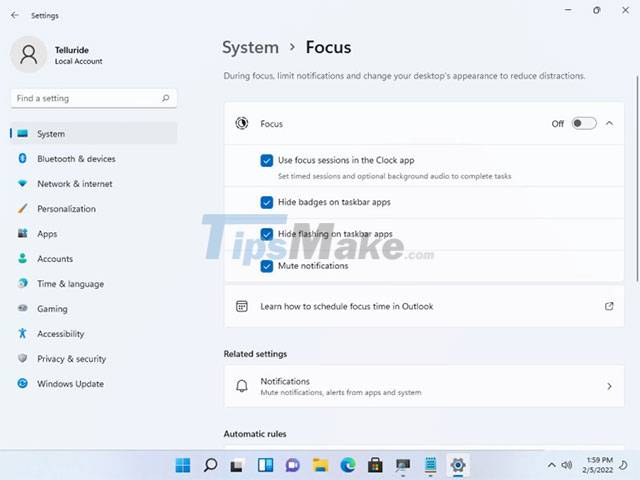Screen dimensions: 640x480
Task: Collapse the Focus section chevron
Action: (x=609, y=123)
